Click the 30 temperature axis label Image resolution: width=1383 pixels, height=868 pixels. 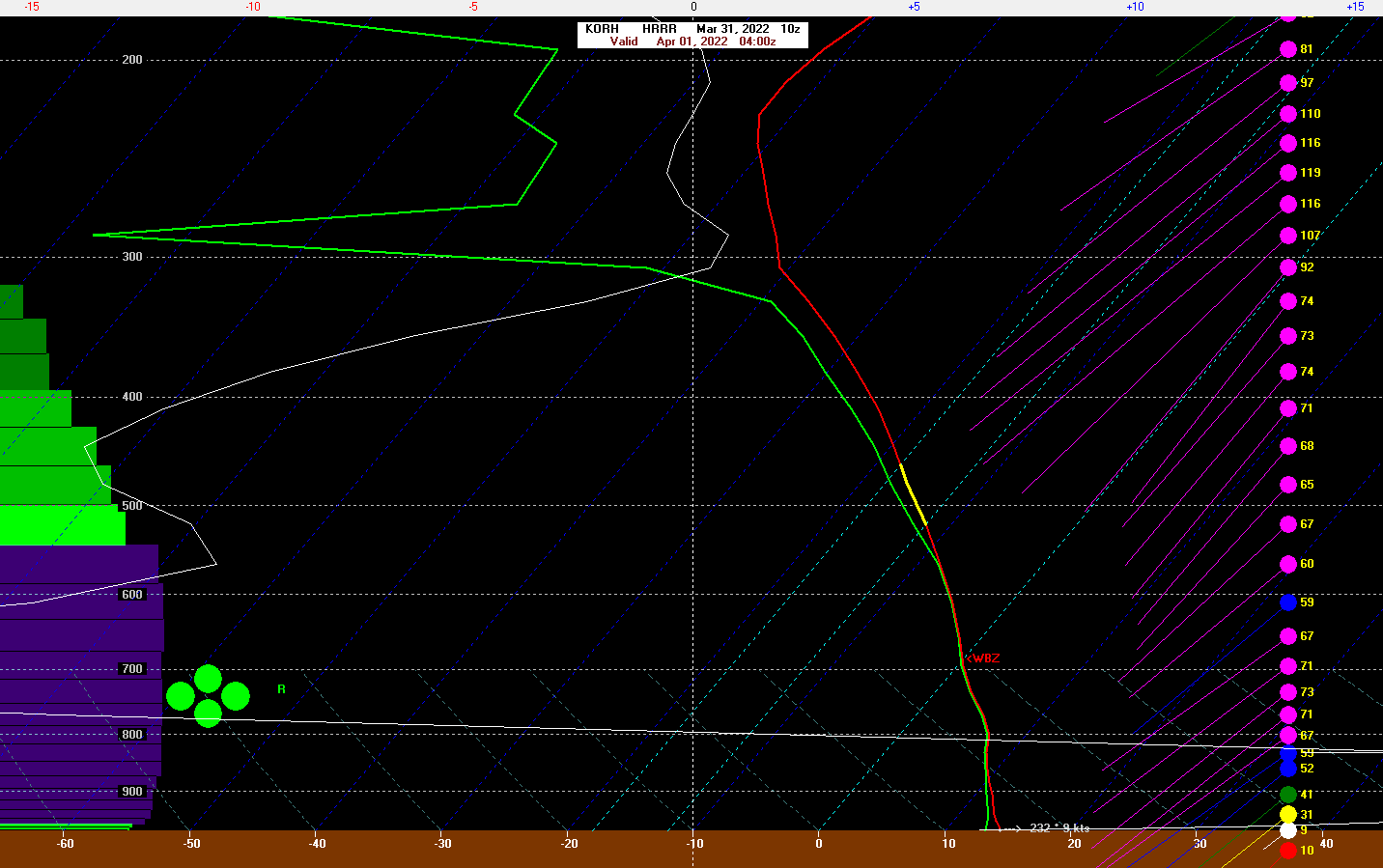point(1200,844)
